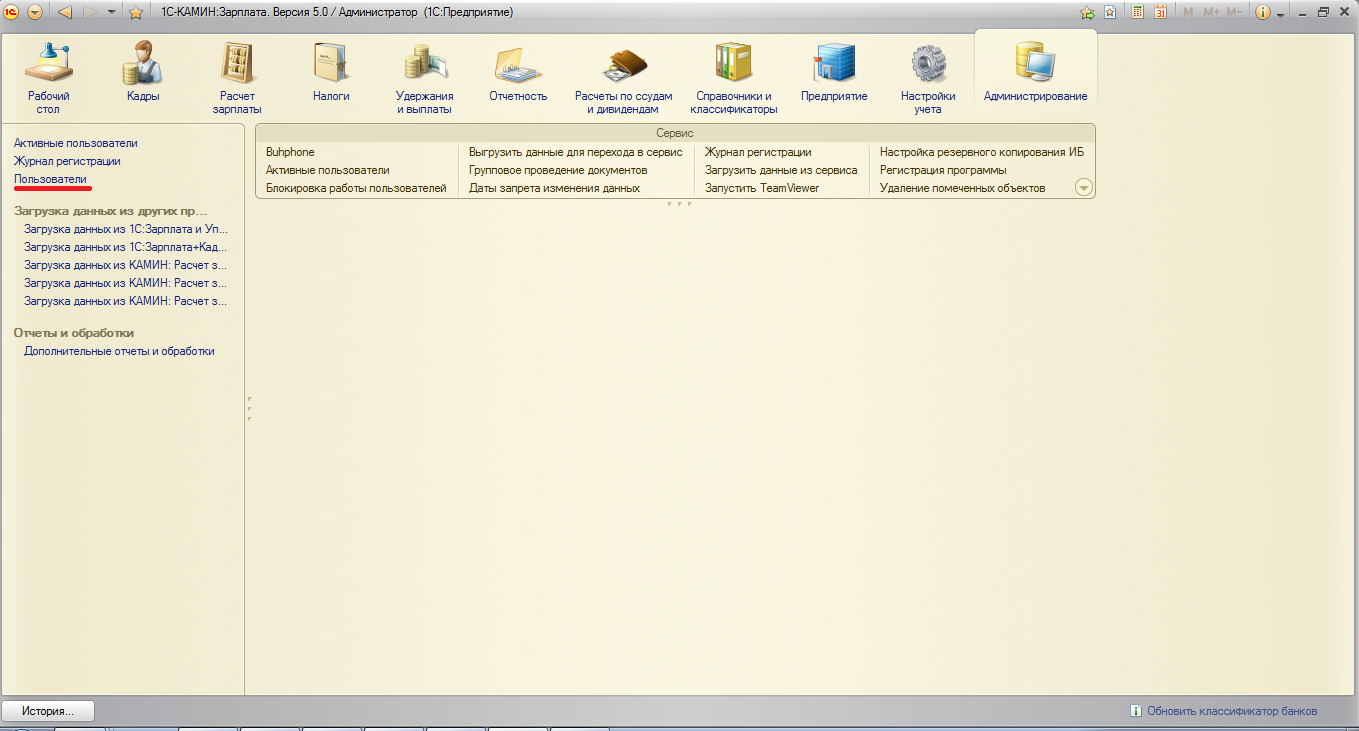The height and width of the screenshot is (731, 1359).
Task: Open the Рабочий стол section
Action: coord(49,78)
